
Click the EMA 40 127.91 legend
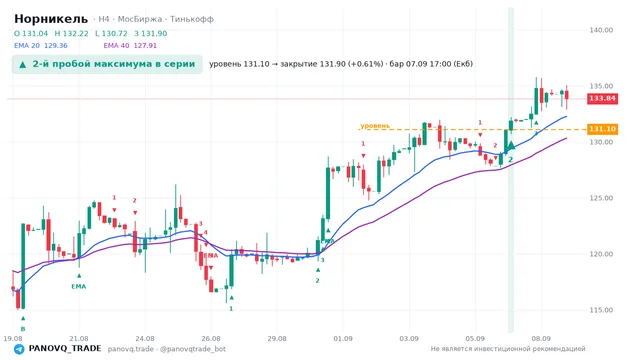pos(130,46)
